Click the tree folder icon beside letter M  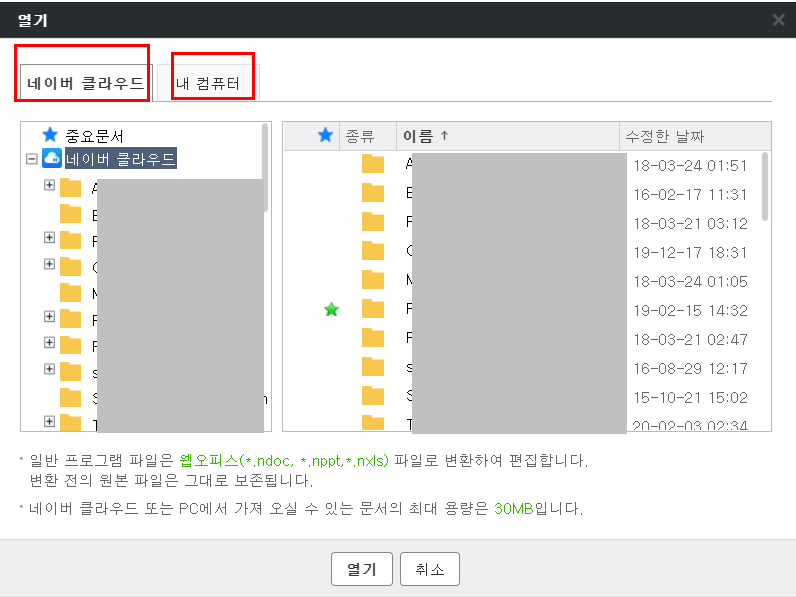pyautogui.click(x=71, y=293)
